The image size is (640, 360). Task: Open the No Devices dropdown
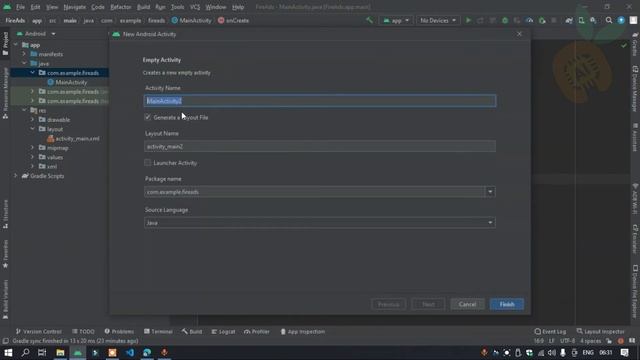438,20
